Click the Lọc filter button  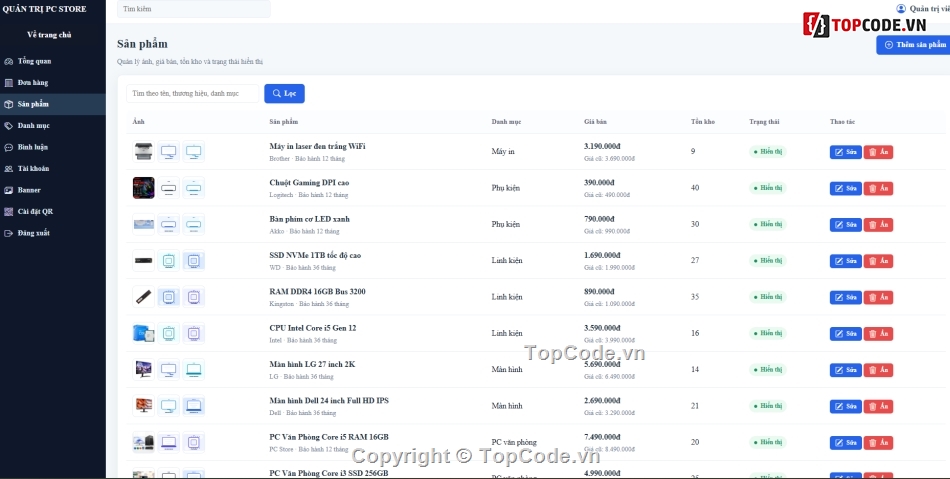[x=284, y=93]
